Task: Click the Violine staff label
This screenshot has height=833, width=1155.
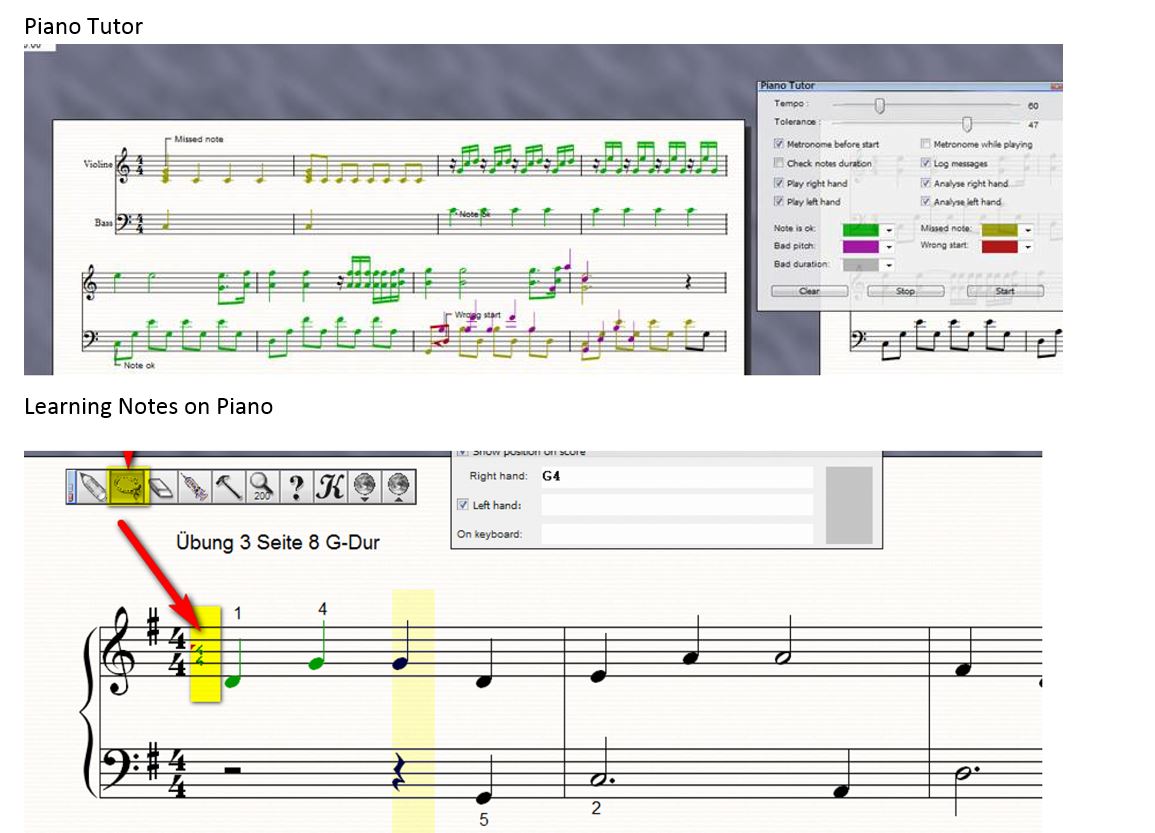Action: (x=98, y=164)
